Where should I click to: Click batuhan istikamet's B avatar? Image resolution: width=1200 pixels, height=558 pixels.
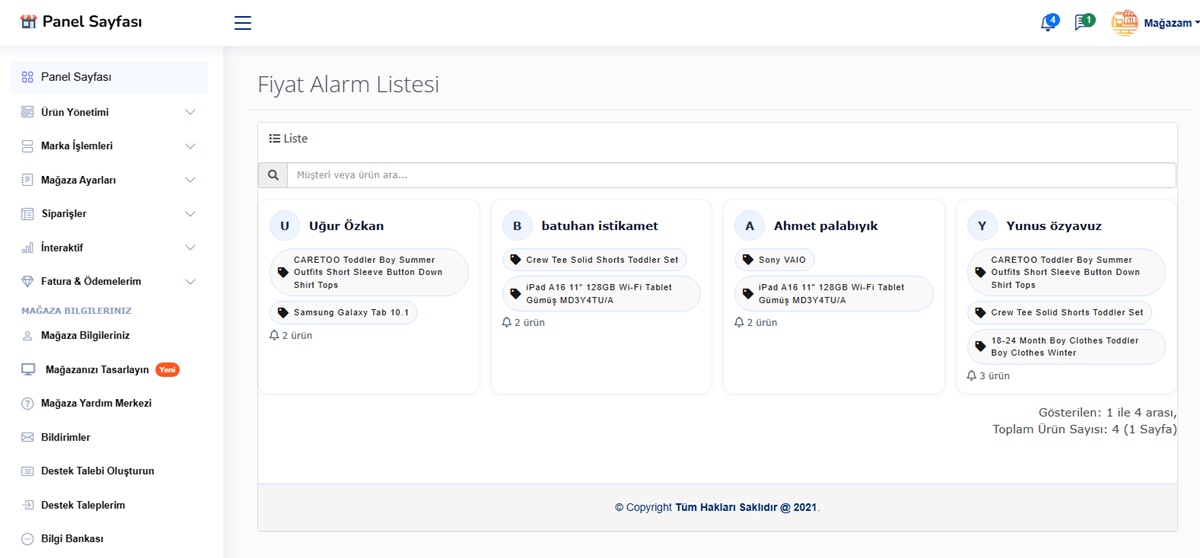coord(517,226)
